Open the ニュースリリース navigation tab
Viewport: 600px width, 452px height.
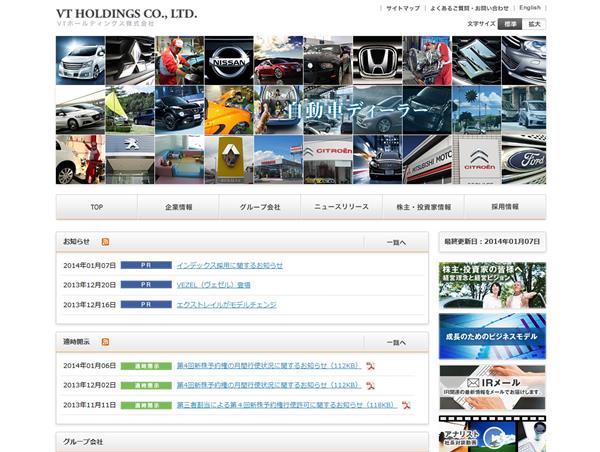pyautogui.click(x=341, y=207)
